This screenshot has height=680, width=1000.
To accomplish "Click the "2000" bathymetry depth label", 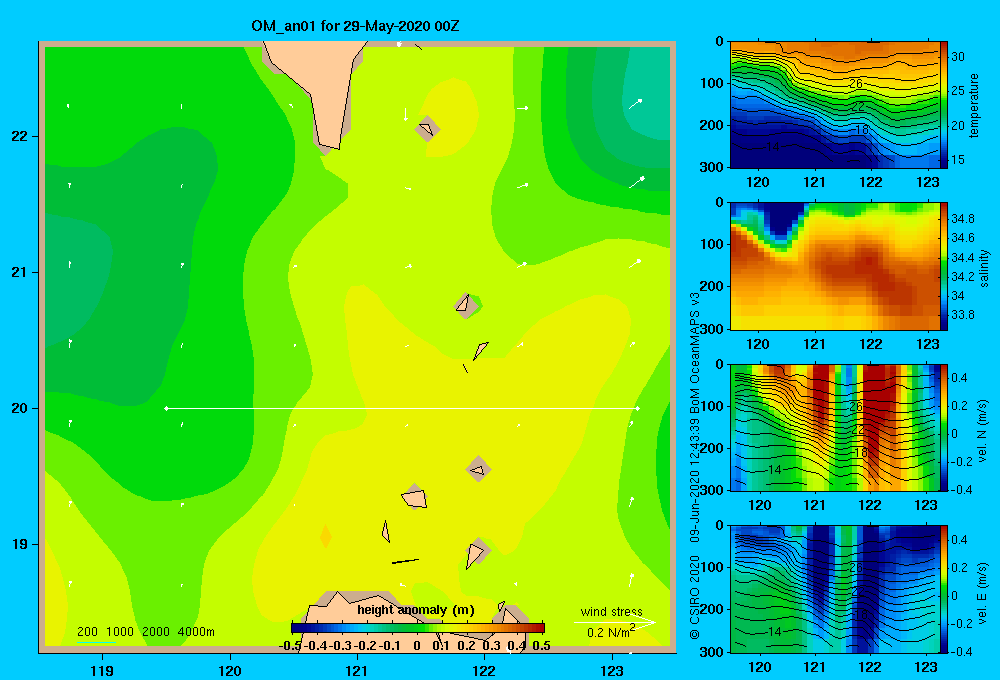I will 156,632.
